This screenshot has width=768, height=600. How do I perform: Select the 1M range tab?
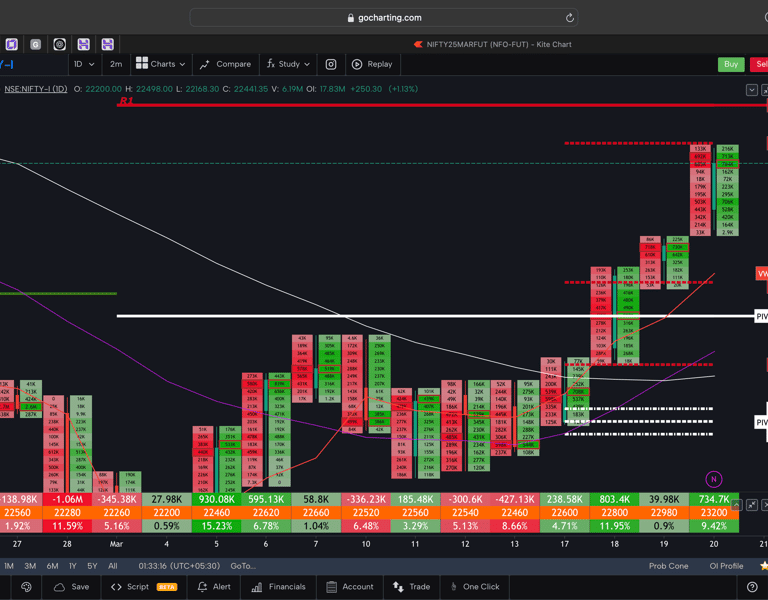(9, 566)
